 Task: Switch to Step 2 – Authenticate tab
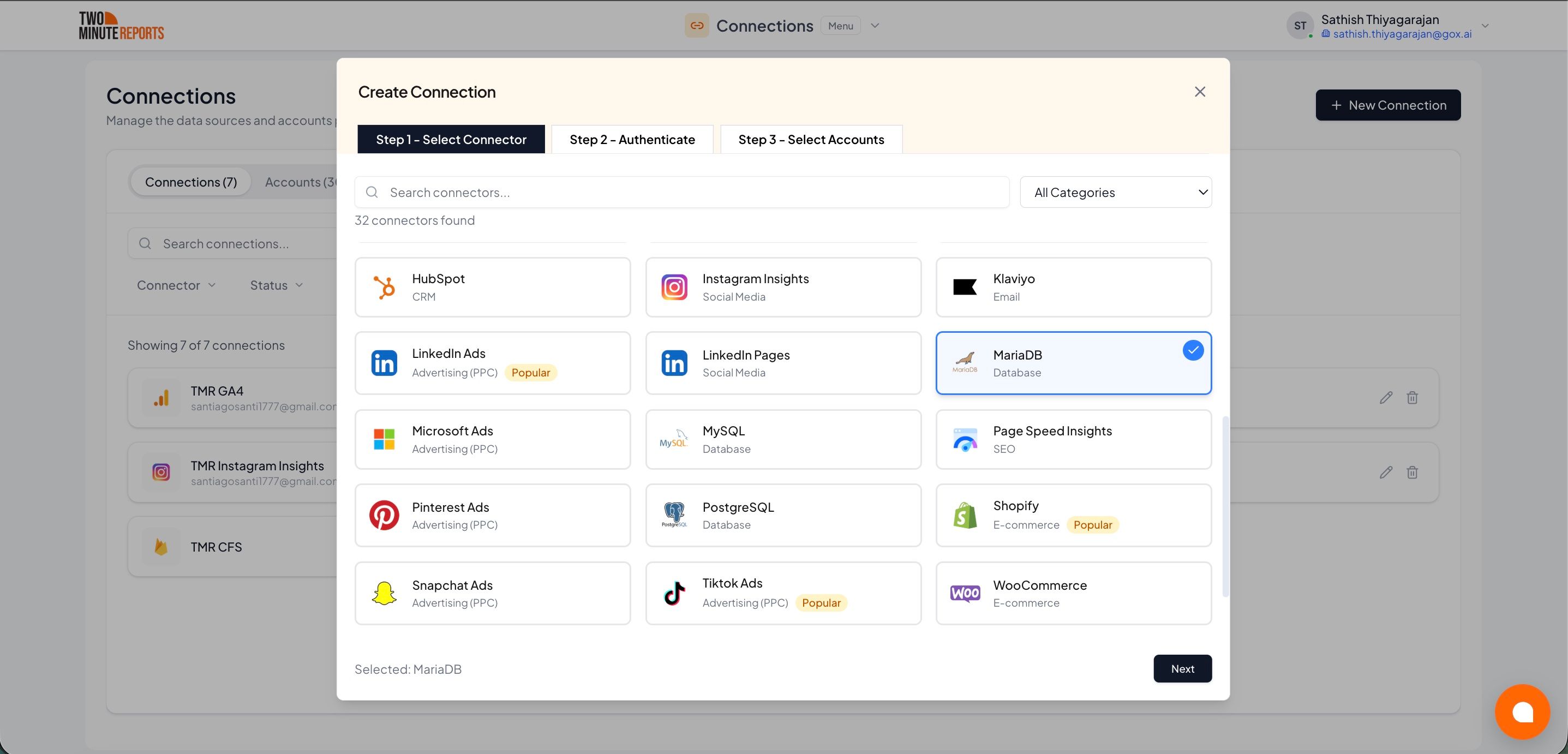tap(632, 139)
